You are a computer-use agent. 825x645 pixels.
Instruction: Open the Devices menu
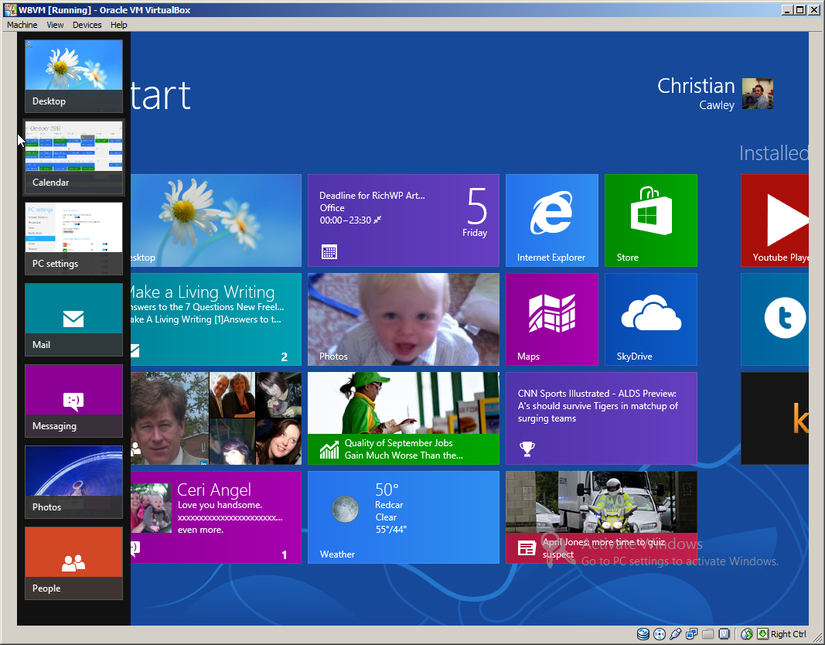(87, 24)
